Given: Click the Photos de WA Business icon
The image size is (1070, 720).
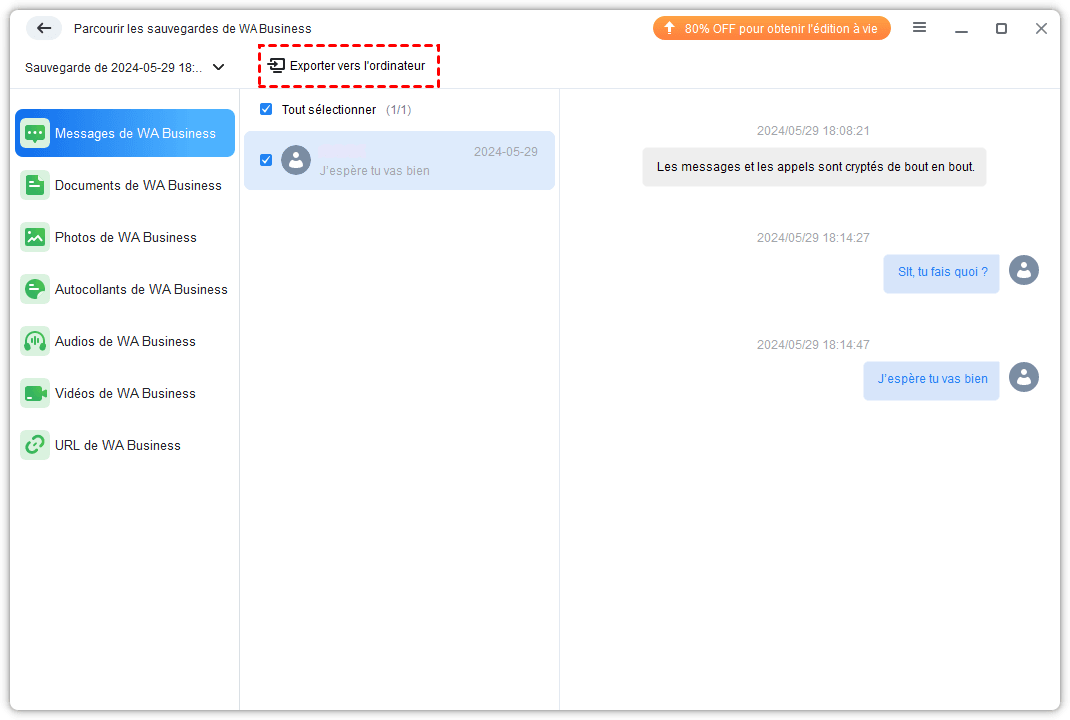Looking at the screenshot, I should point(35,237).
